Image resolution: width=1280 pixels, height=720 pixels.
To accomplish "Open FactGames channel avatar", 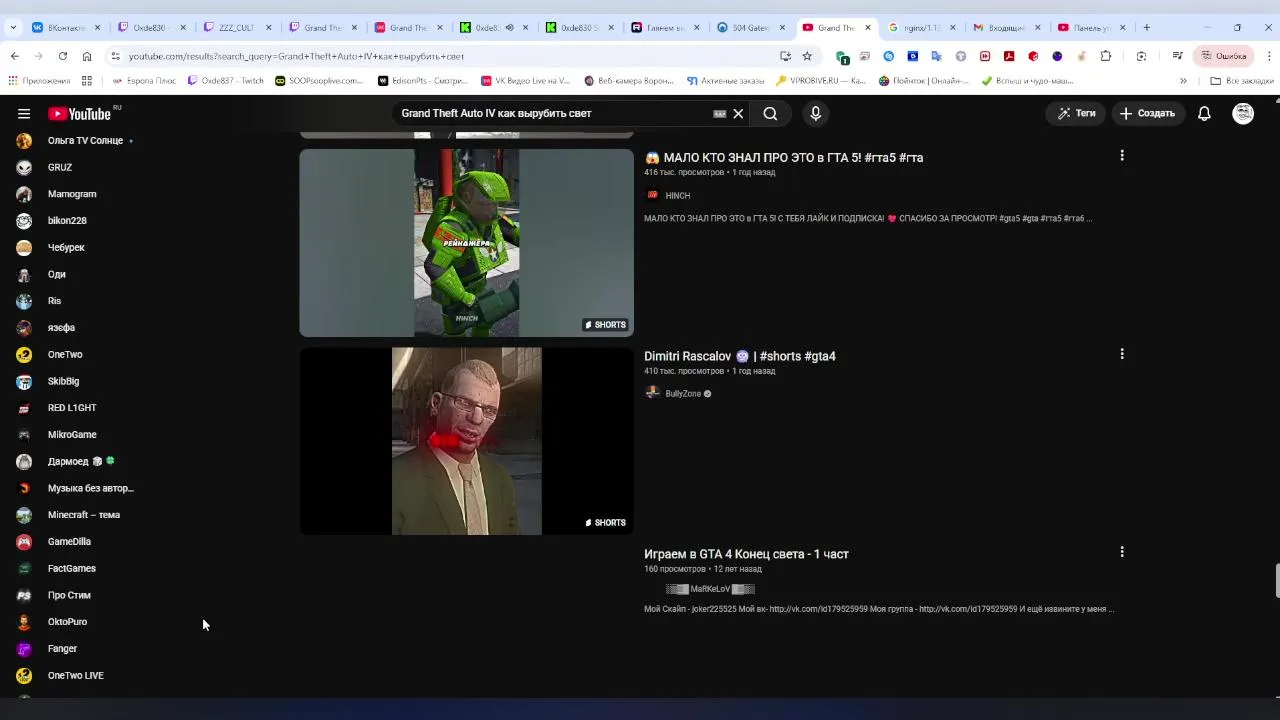I will tap(24, 569).
